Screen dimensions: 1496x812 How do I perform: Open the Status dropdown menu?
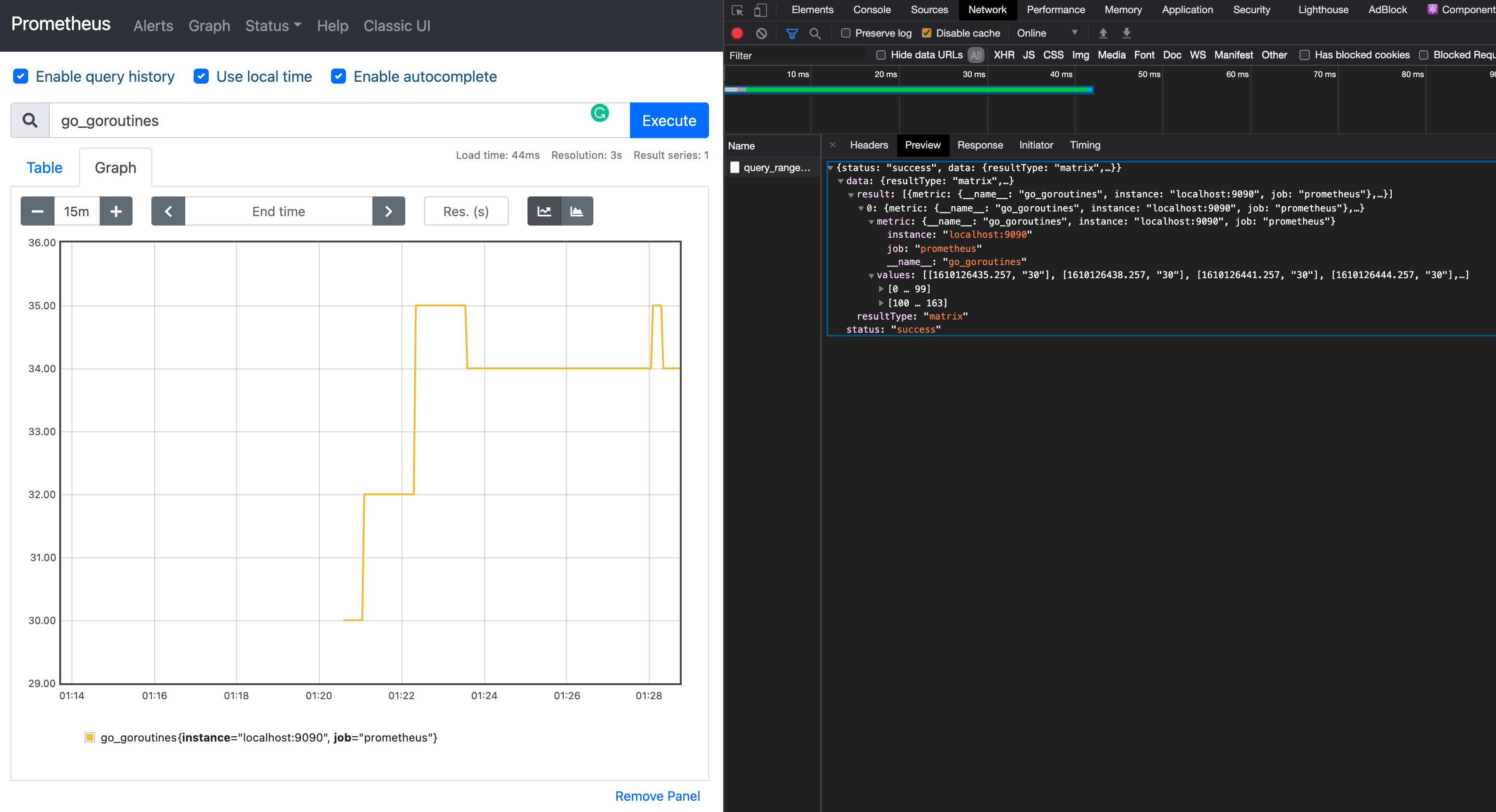pos(273,25)
